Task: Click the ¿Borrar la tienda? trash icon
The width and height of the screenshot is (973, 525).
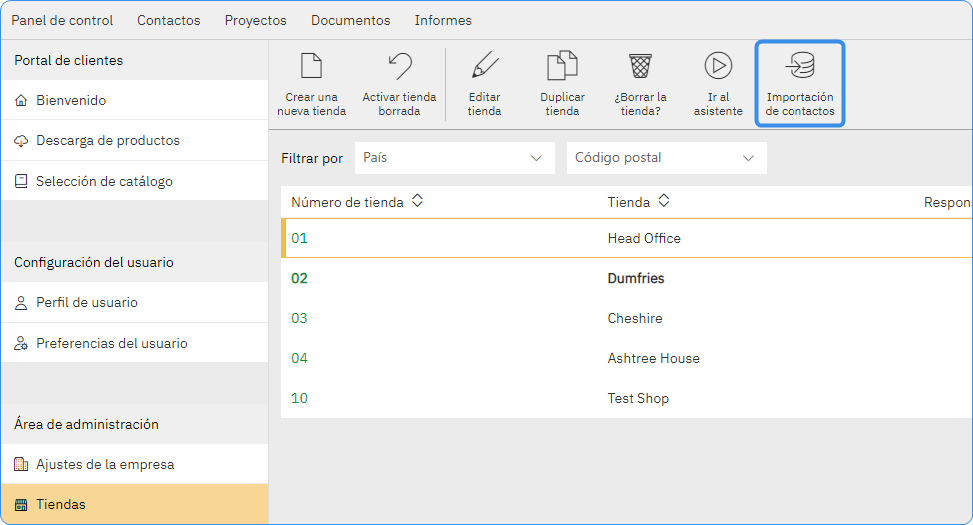Action: tap(640, 67)
